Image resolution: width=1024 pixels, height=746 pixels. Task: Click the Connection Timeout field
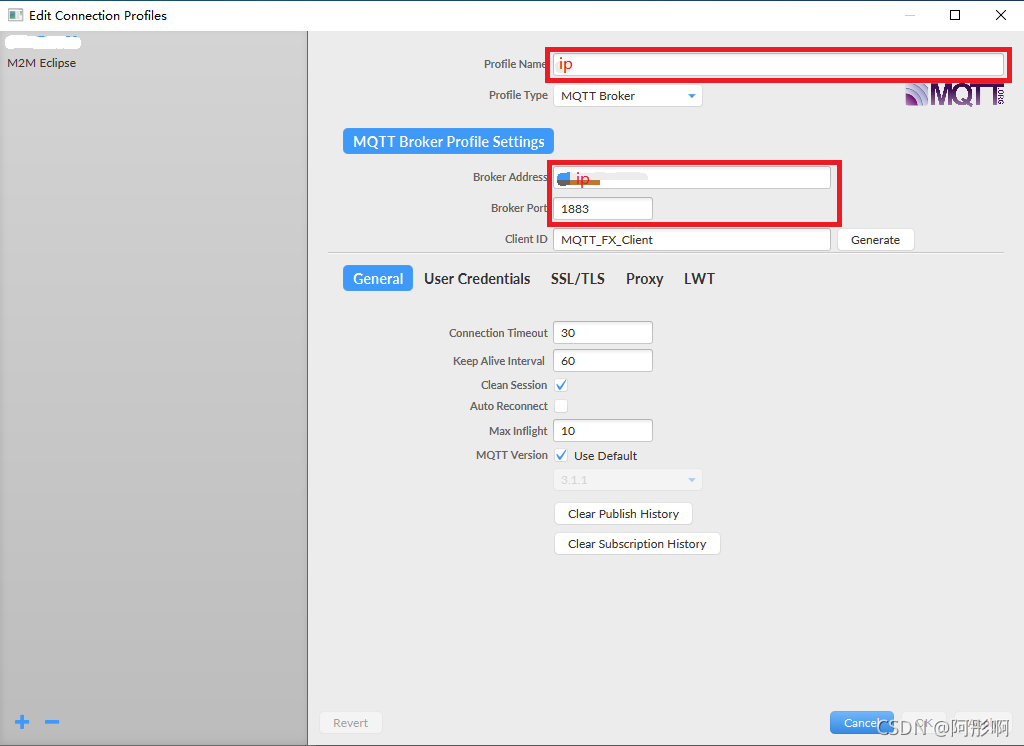click(603, 332)
